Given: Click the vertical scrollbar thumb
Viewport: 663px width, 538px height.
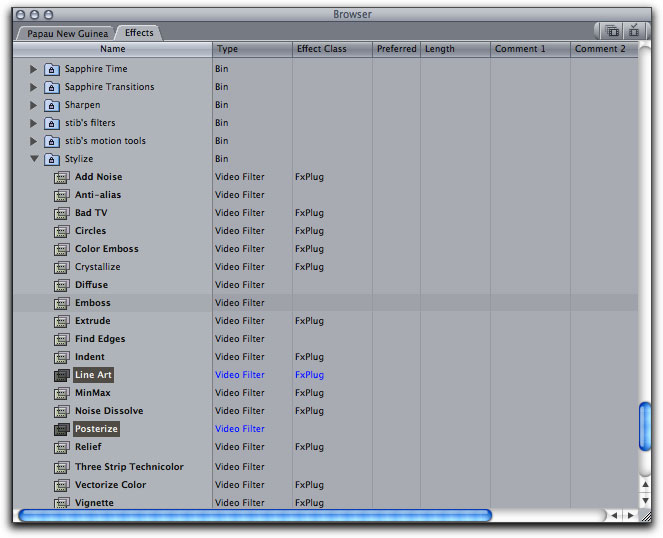Looking at the screenshot, I should click(645, 427).
